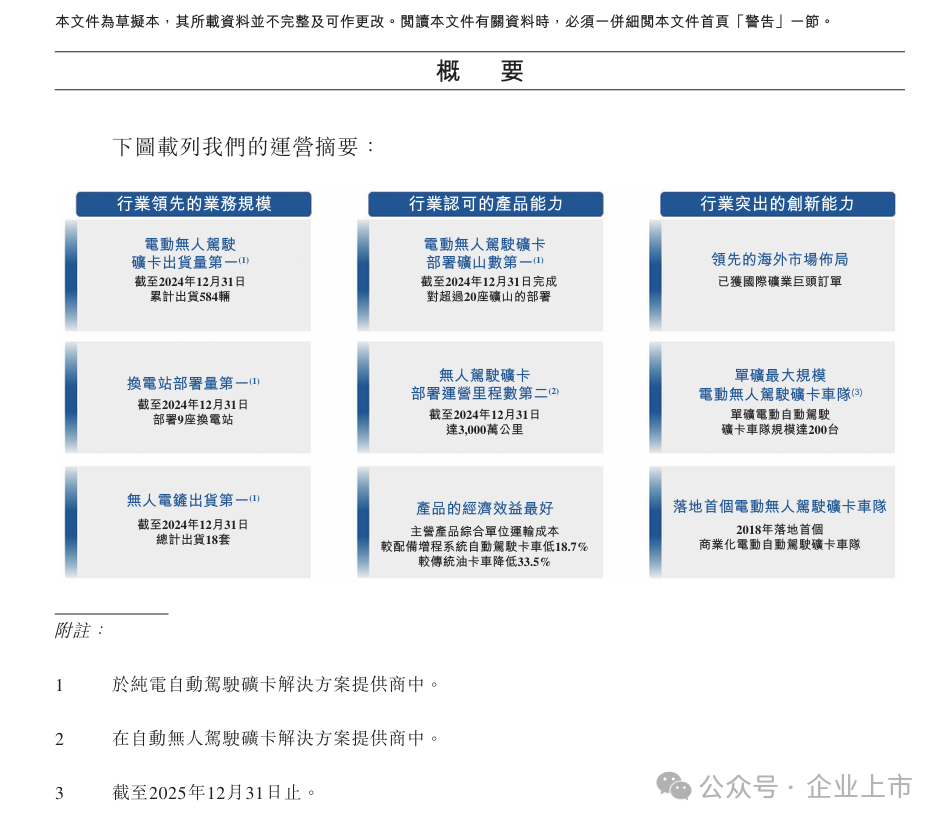Click the header 行業突出的創新能力
Image resolution: width=943 pixels, height=825 pixels.
777,204
